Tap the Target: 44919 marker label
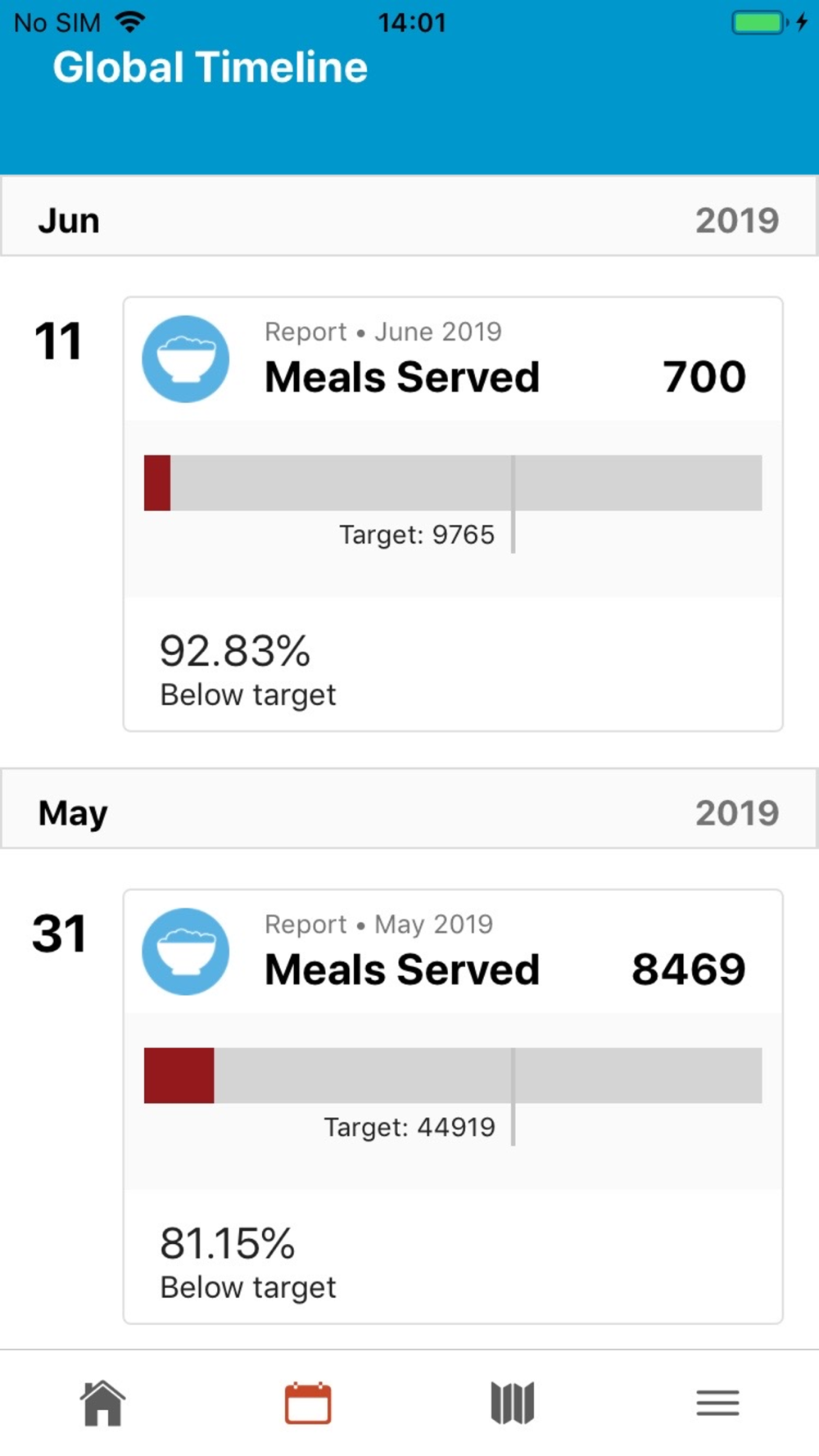This screenshot has height=1456, width=819. click(x=409, y=1128)
